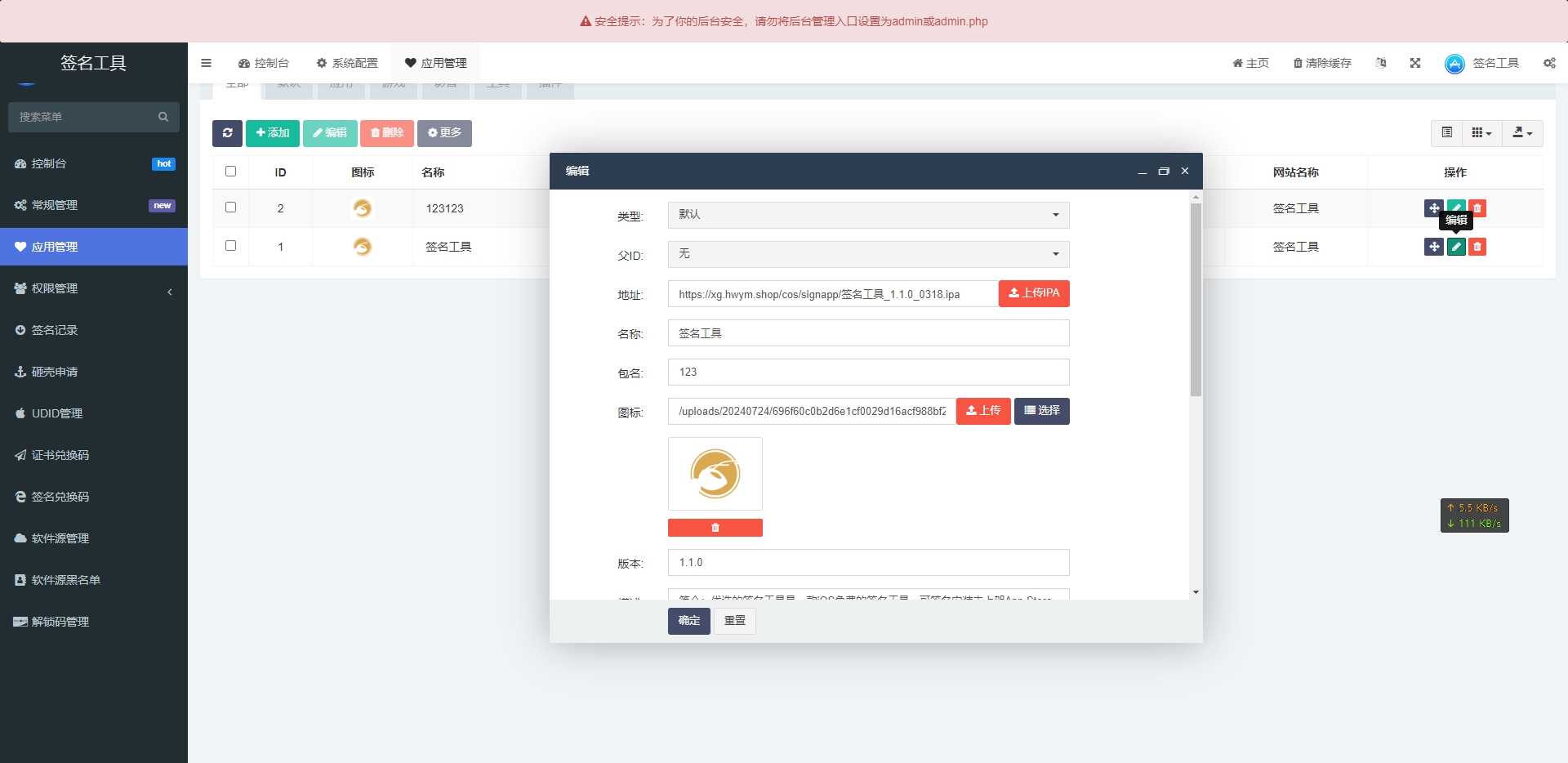
Task: Switch to the 系统配置 tab
Action: tap(347, 63)
